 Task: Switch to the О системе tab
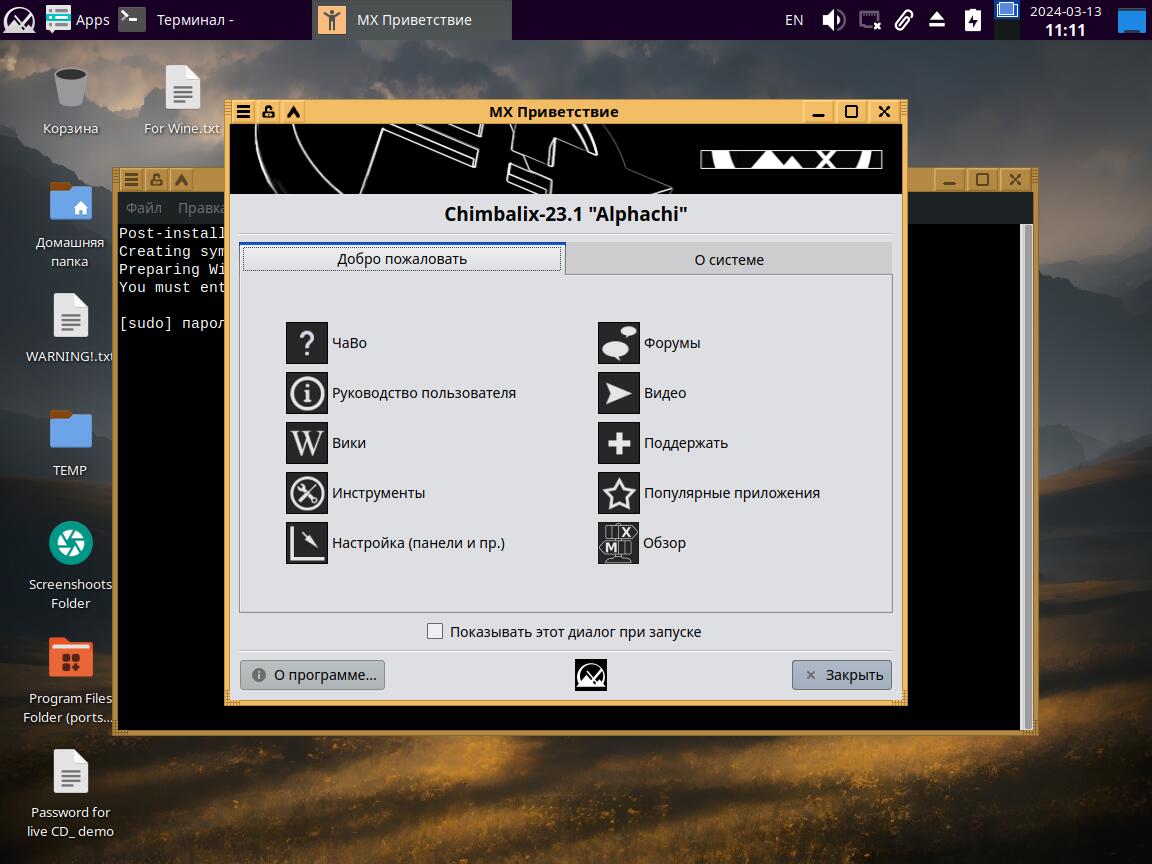(729, 259)
